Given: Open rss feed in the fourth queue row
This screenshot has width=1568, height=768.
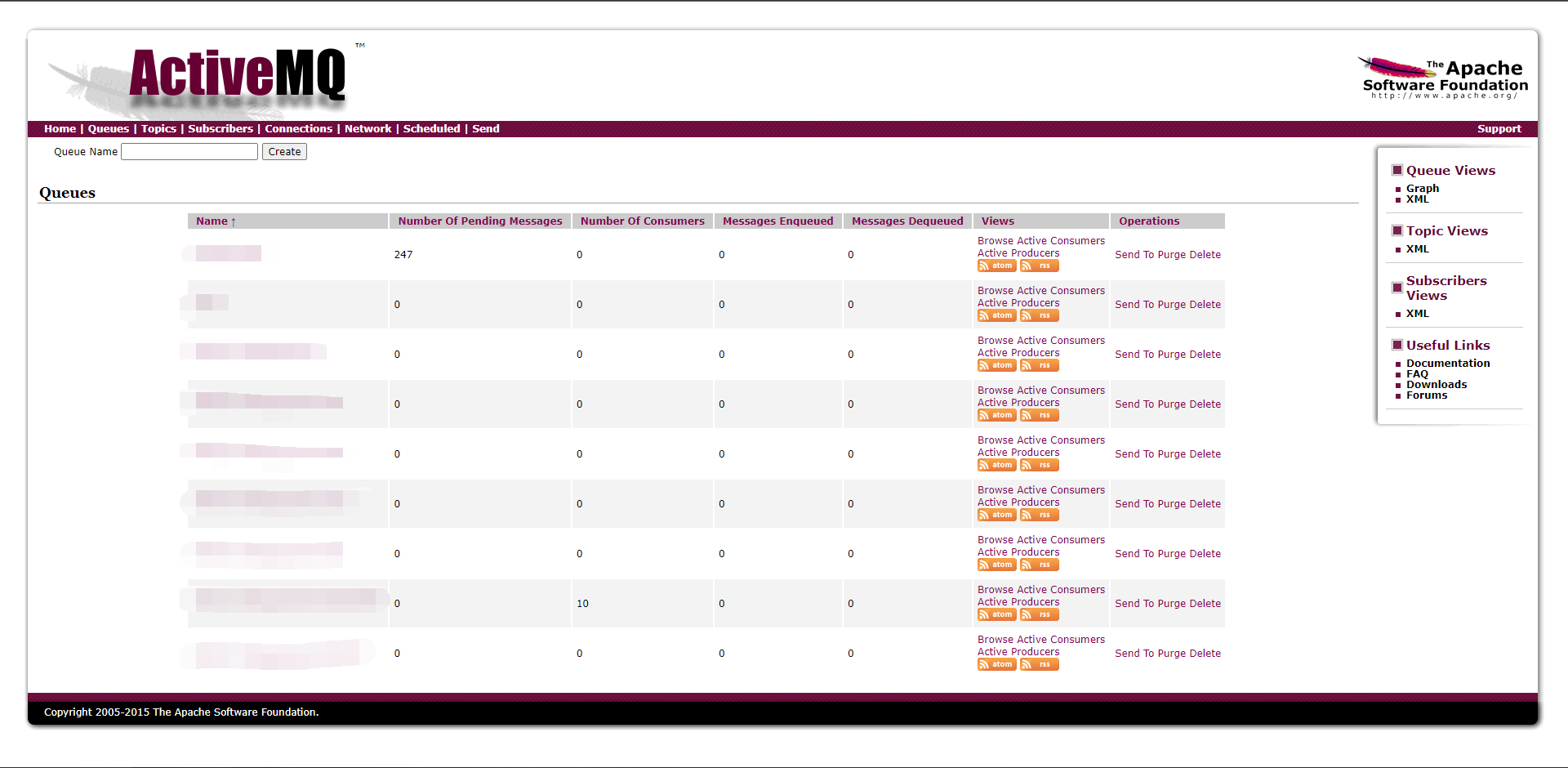Looking at the screenshot, I should [x=1040, y=416].
